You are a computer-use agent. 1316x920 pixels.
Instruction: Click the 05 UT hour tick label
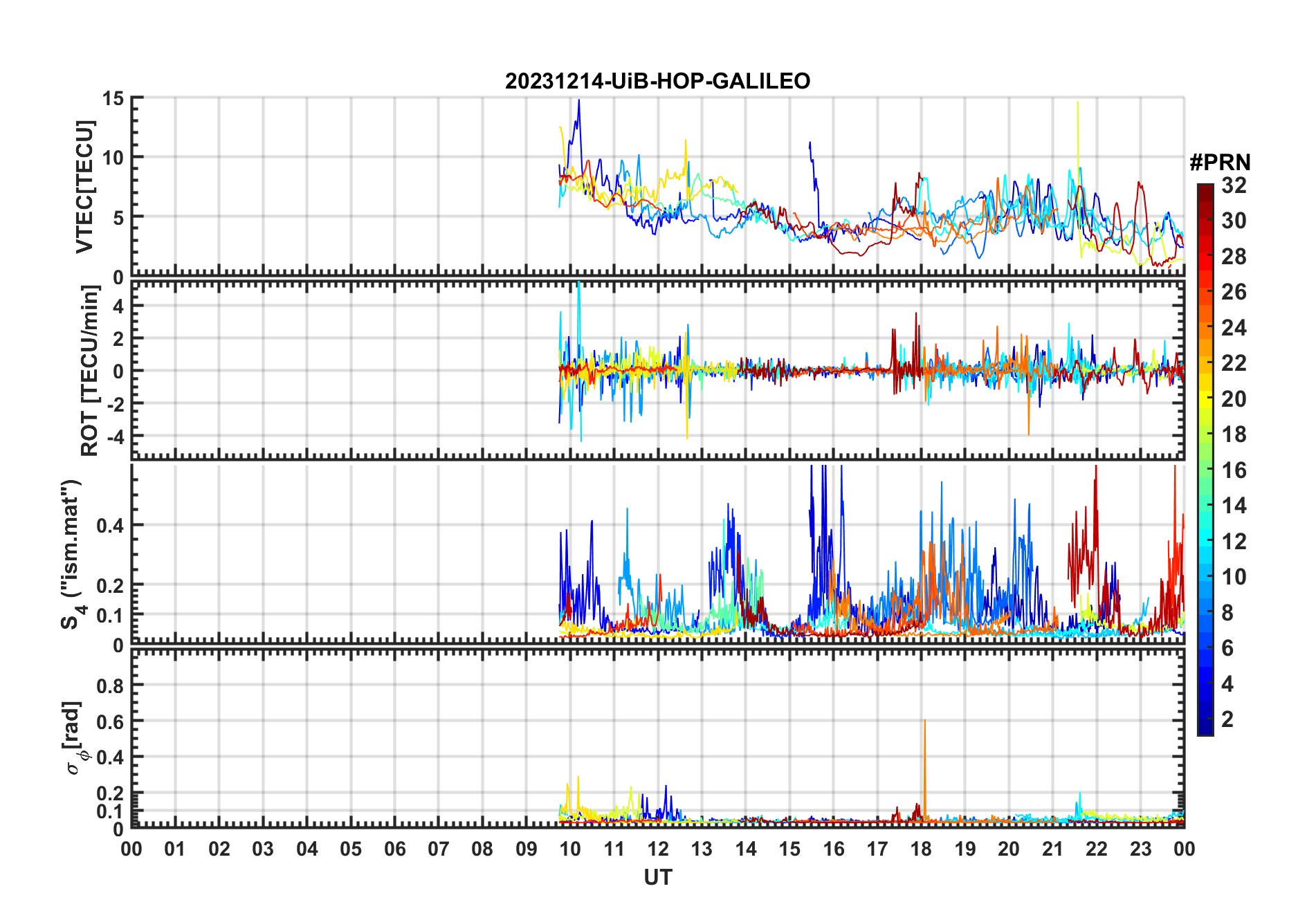click(351, 849)
